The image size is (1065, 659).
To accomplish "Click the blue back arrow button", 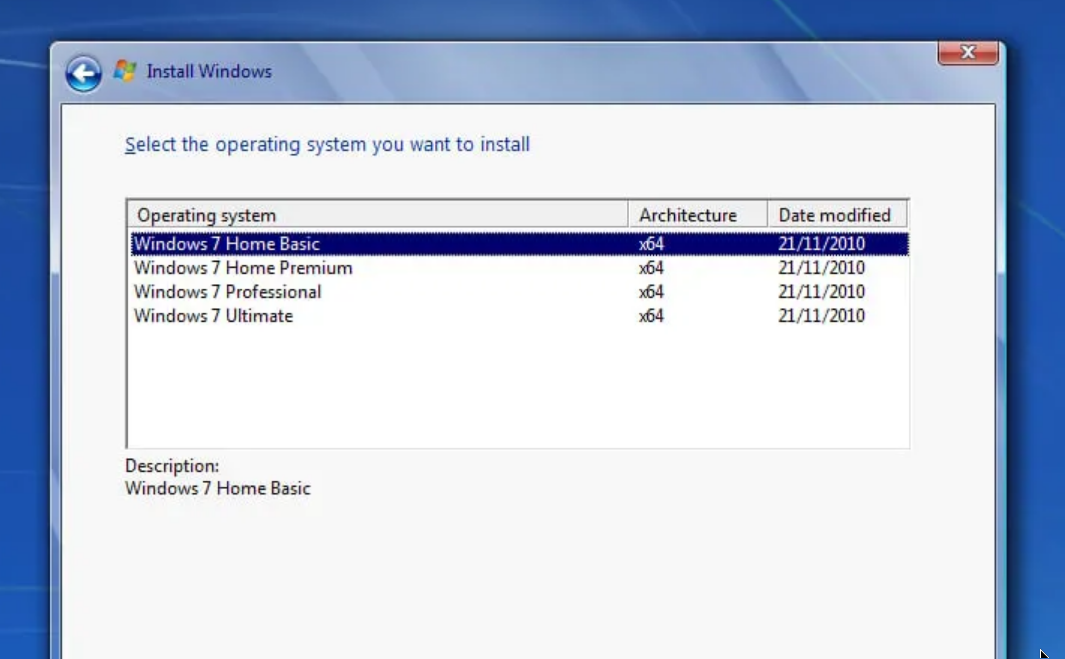I will [84, 73].
